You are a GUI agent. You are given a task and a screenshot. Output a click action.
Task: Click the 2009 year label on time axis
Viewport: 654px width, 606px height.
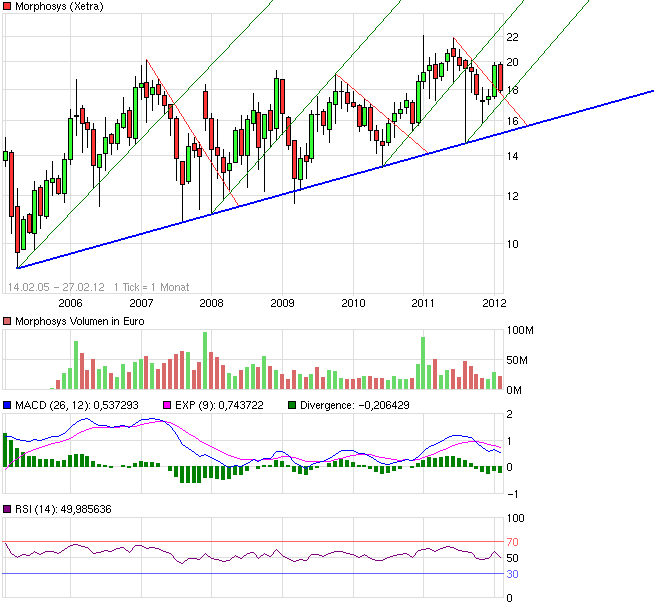coord(282,303)
